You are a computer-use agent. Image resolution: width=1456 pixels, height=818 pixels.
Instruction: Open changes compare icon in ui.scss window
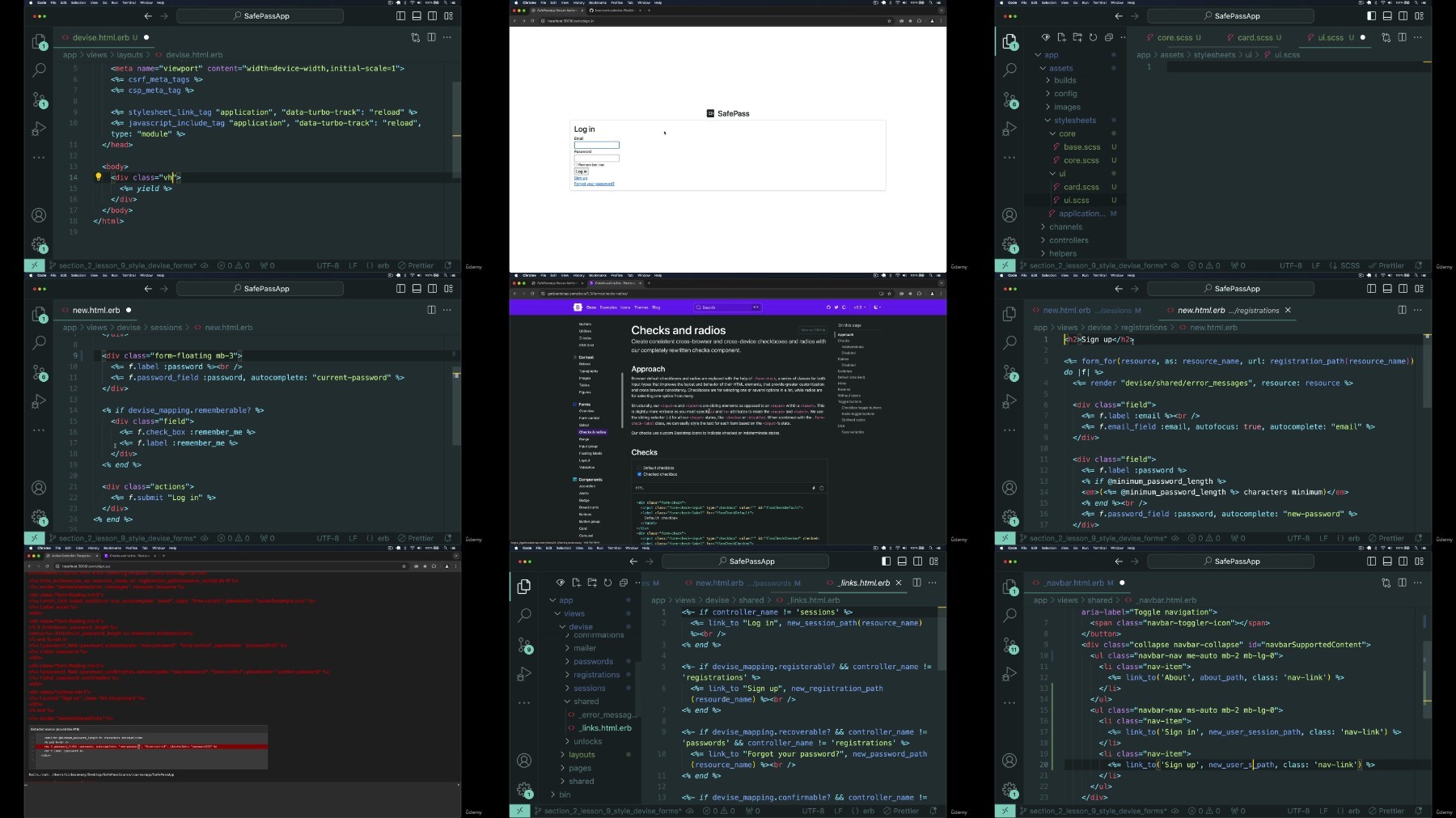1386,37
